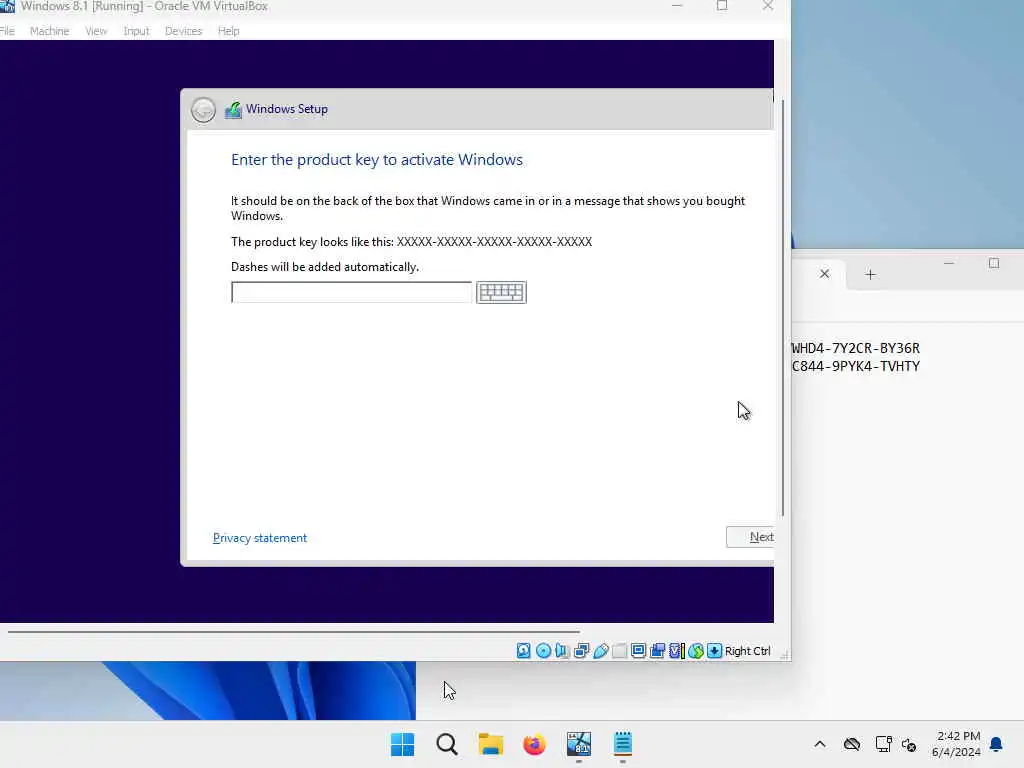Click the Next button in Windows Setup
This screenshot has width=1024, height=768.
point(750,537)
